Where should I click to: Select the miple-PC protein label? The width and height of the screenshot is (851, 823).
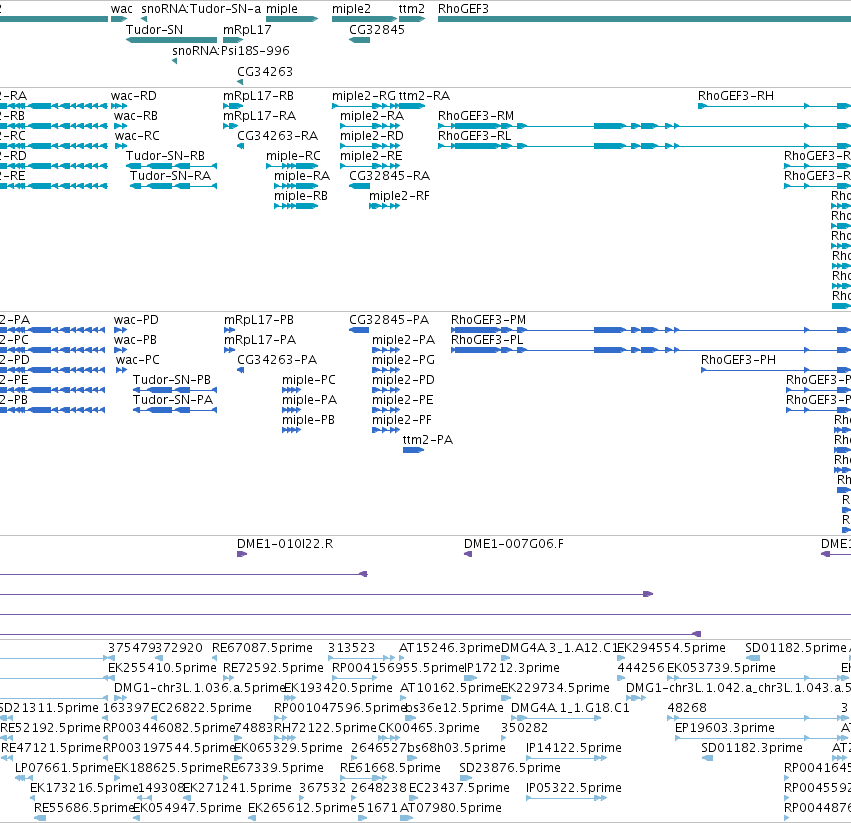pyautogui.click(x=309, y=380)
